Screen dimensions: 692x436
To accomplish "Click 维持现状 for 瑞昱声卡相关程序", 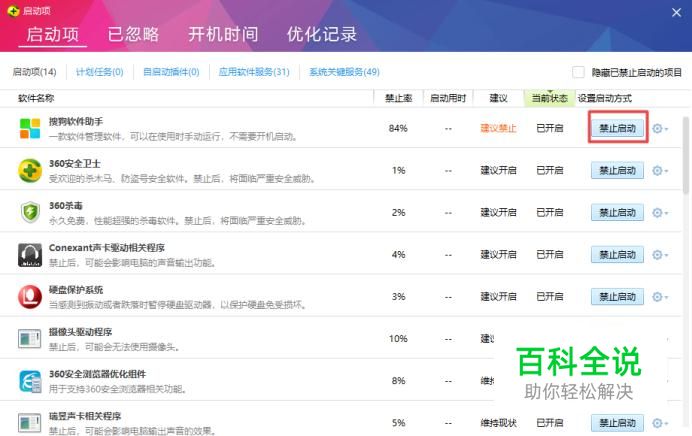I will coord(498,423).
